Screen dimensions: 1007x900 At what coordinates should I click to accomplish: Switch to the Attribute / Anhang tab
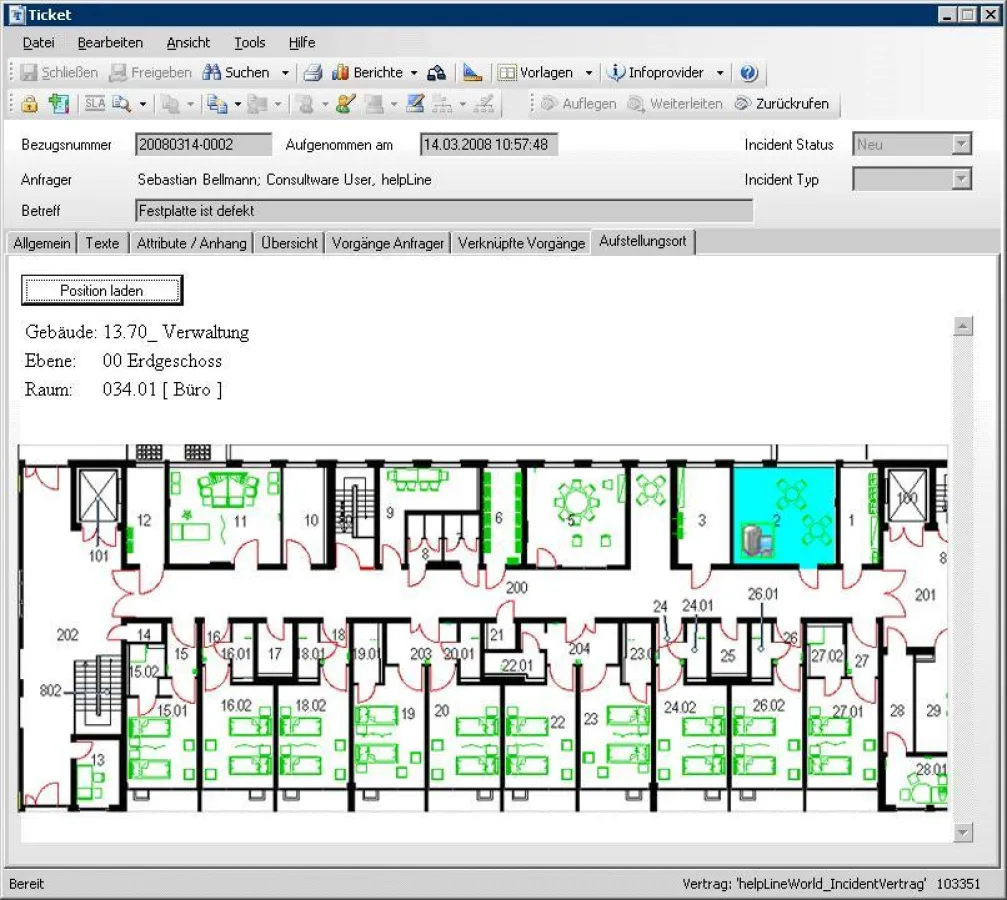[x=191, y=243]
